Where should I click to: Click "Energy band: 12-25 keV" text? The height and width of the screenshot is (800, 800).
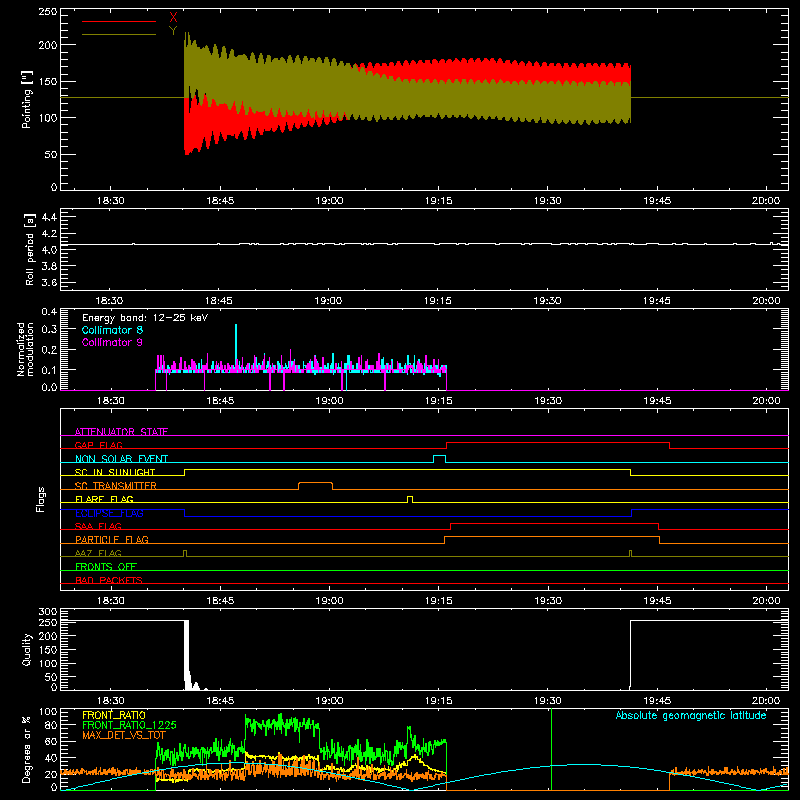pyautogui.click(x=145, y=318)
